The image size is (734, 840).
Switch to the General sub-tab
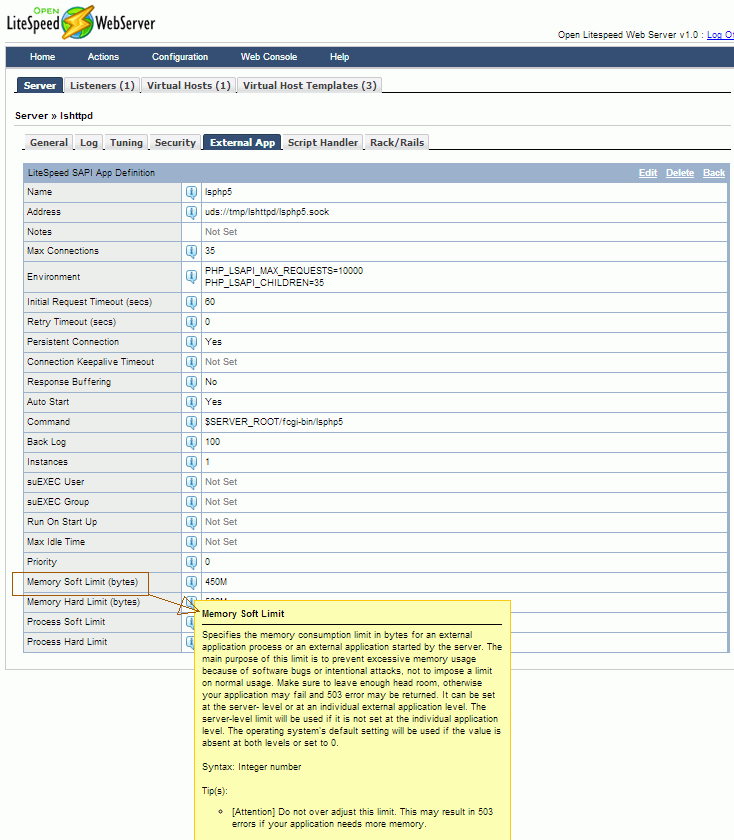pyautogui.click(x=49, y=142)
